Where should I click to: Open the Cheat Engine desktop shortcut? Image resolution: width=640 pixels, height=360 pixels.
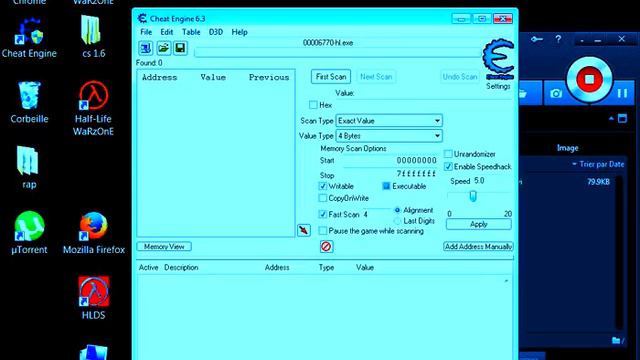29,38
